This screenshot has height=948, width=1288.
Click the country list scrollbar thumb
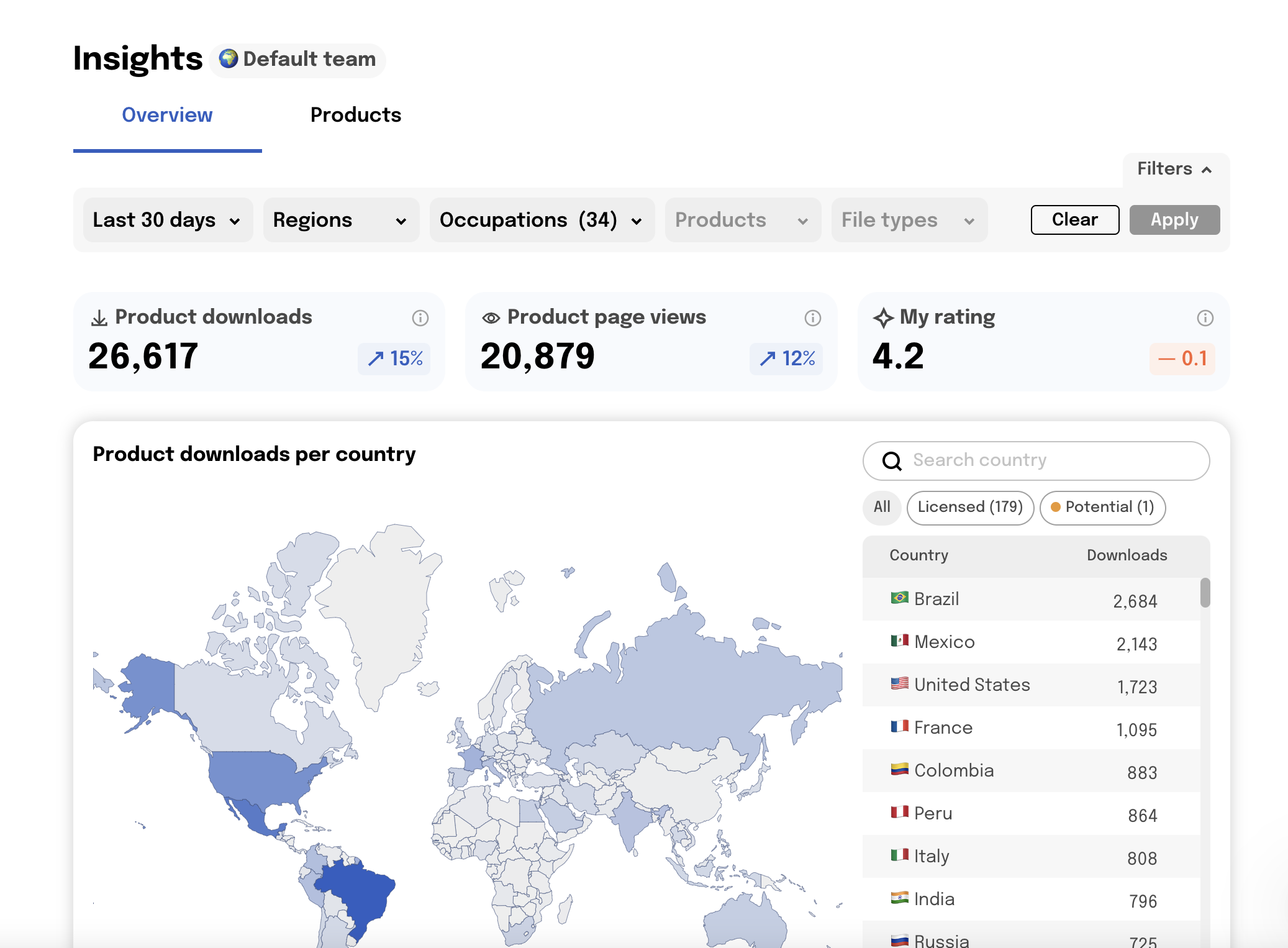[x=1205, y=593]
